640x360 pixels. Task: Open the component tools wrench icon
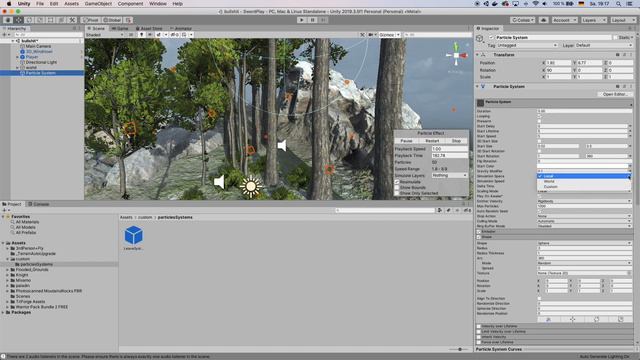point(362,35)
